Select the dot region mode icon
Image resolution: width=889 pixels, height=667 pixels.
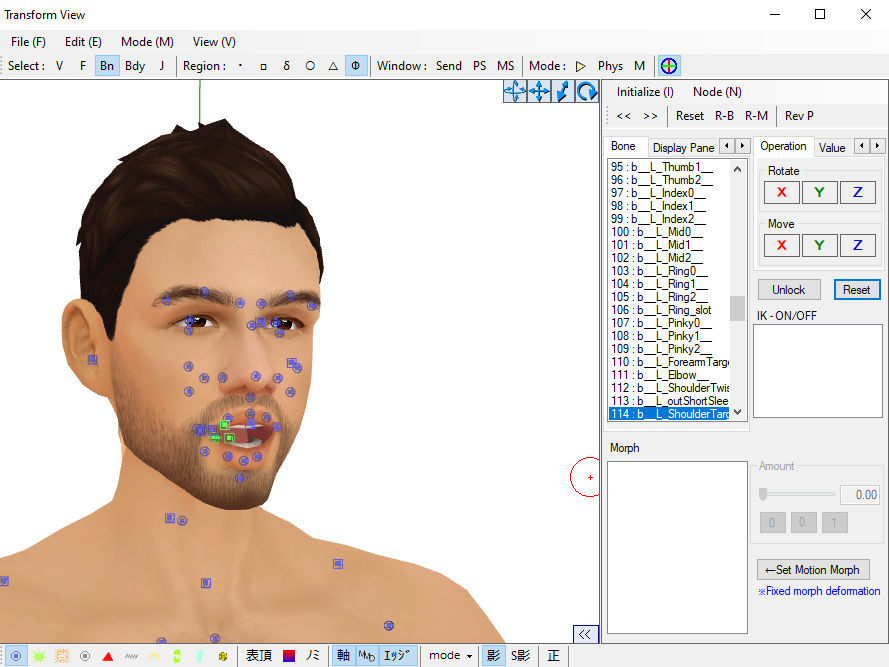[240, 66]
